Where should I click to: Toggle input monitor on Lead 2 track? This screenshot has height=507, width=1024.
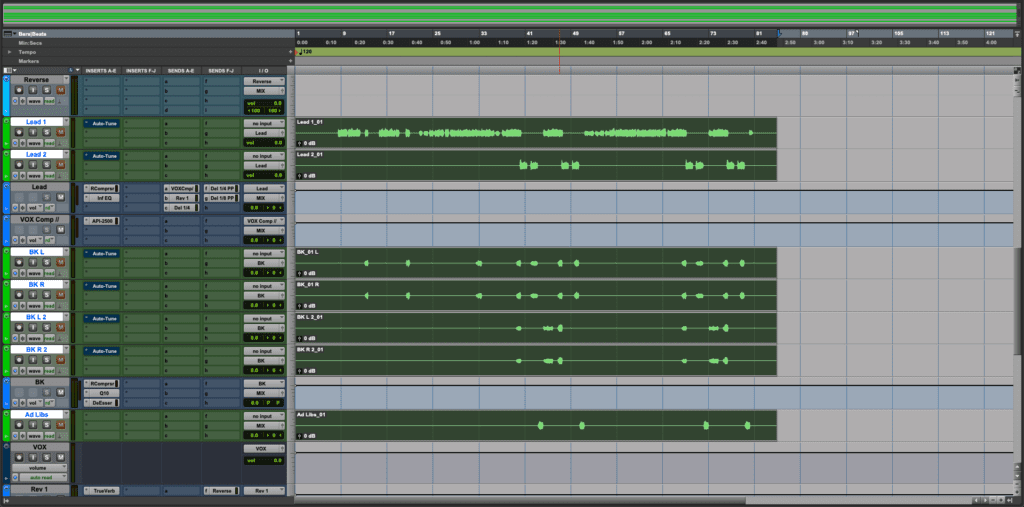coord(33,165)
